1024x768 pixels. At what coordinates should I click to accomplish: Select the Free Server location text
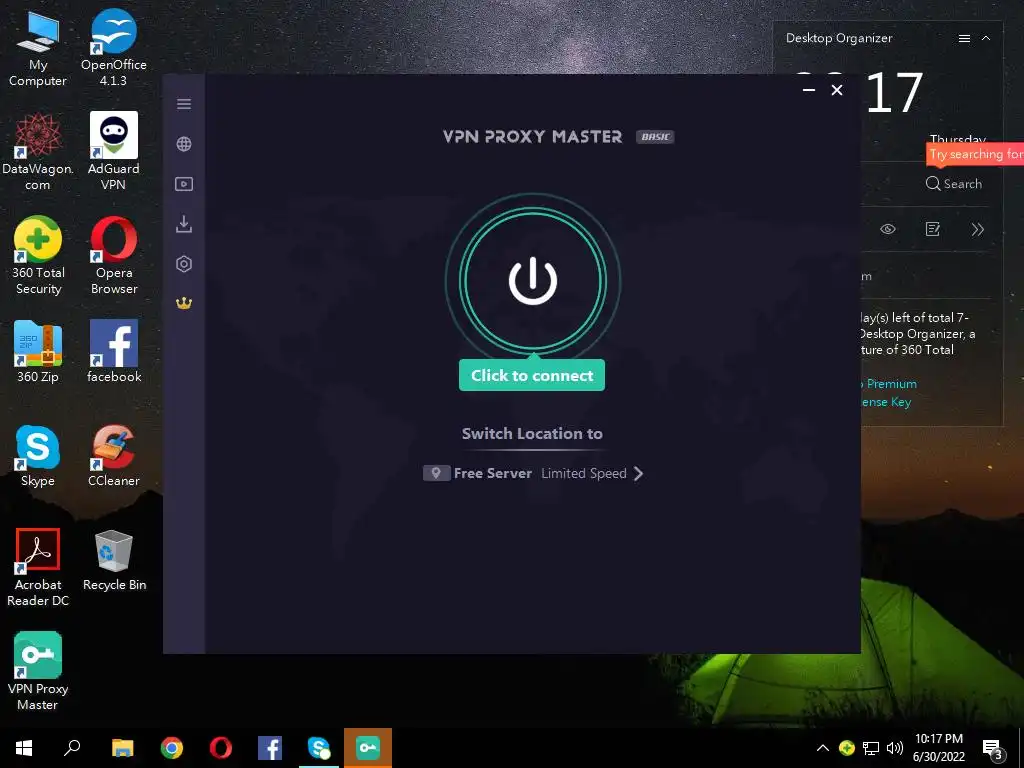click(x=493, y=473)
